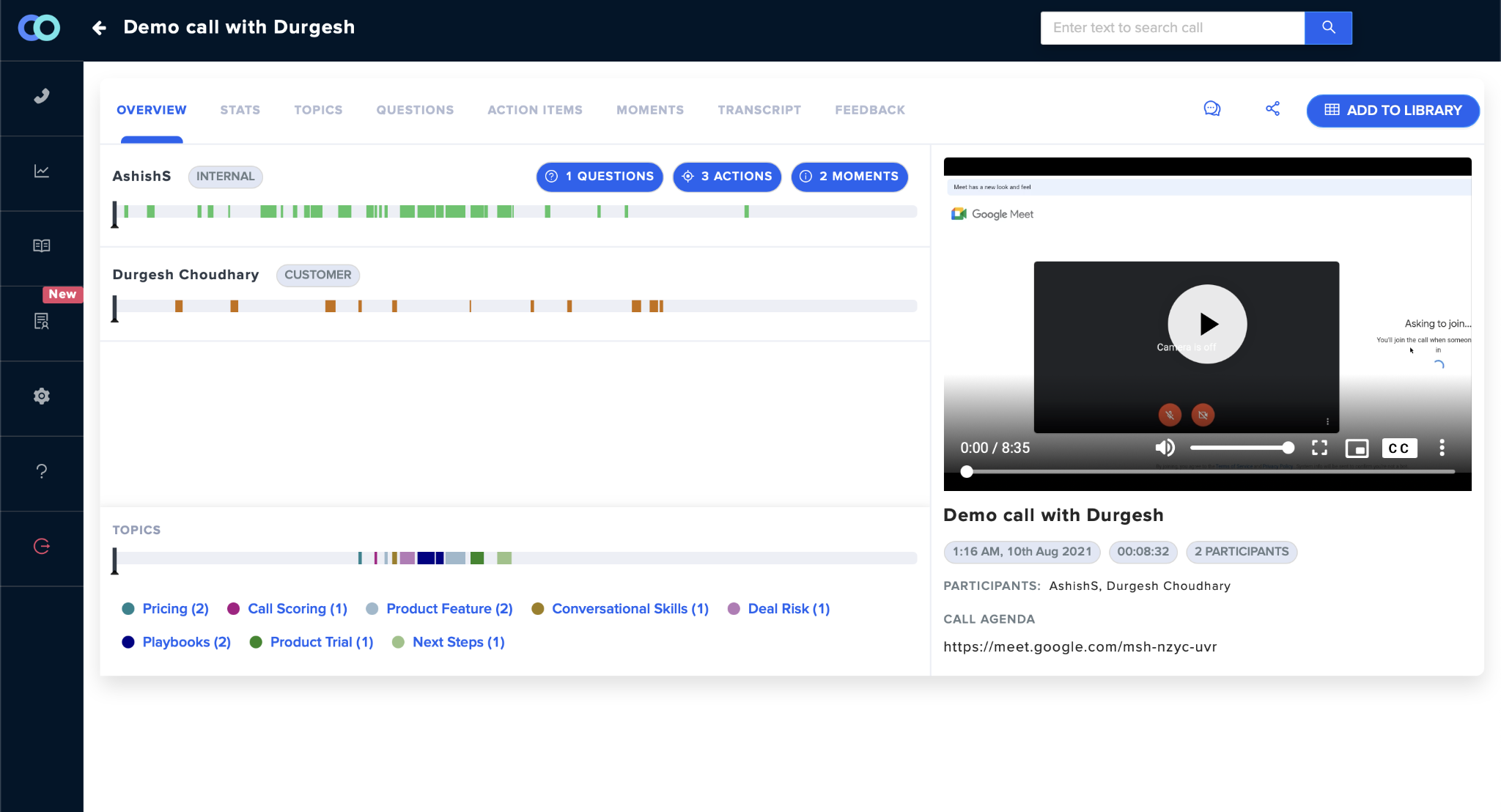Screen dimensions: 1501x812
Task: Toggle closed captions CC button
Action: tap(1399, 448)
